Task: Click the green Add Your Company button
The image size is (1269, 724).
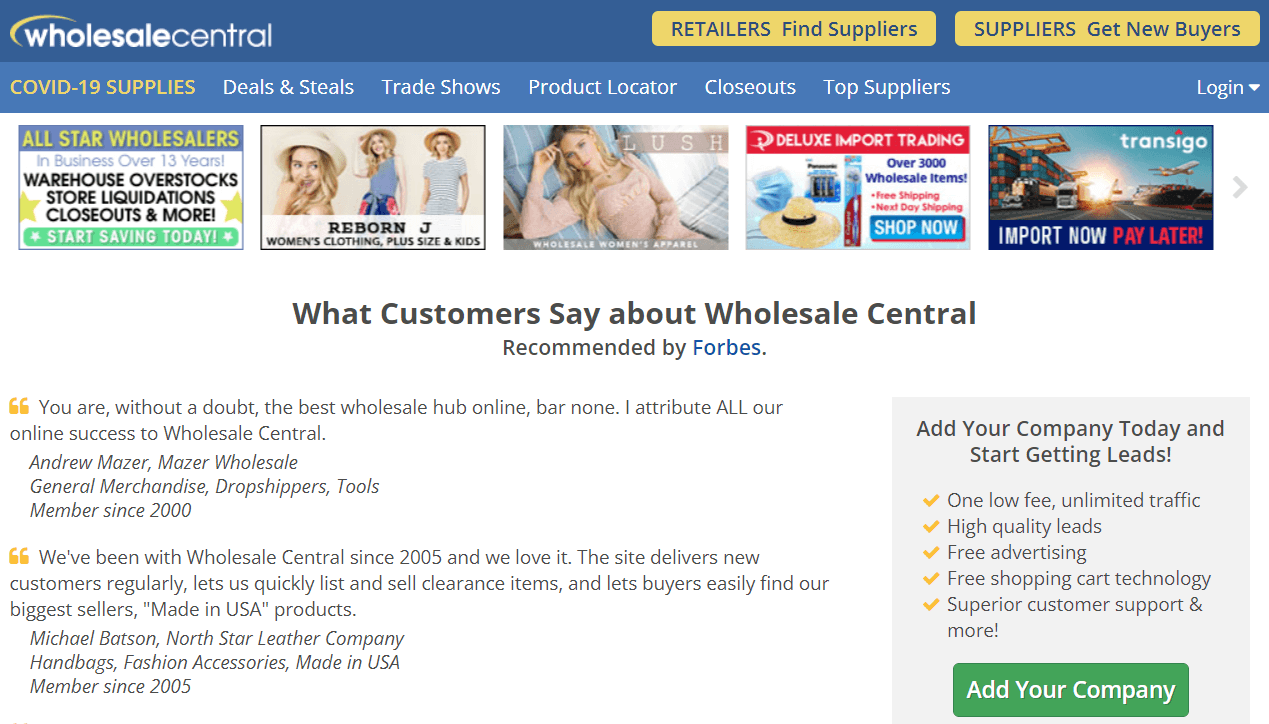Action: tap(1071, 690)
